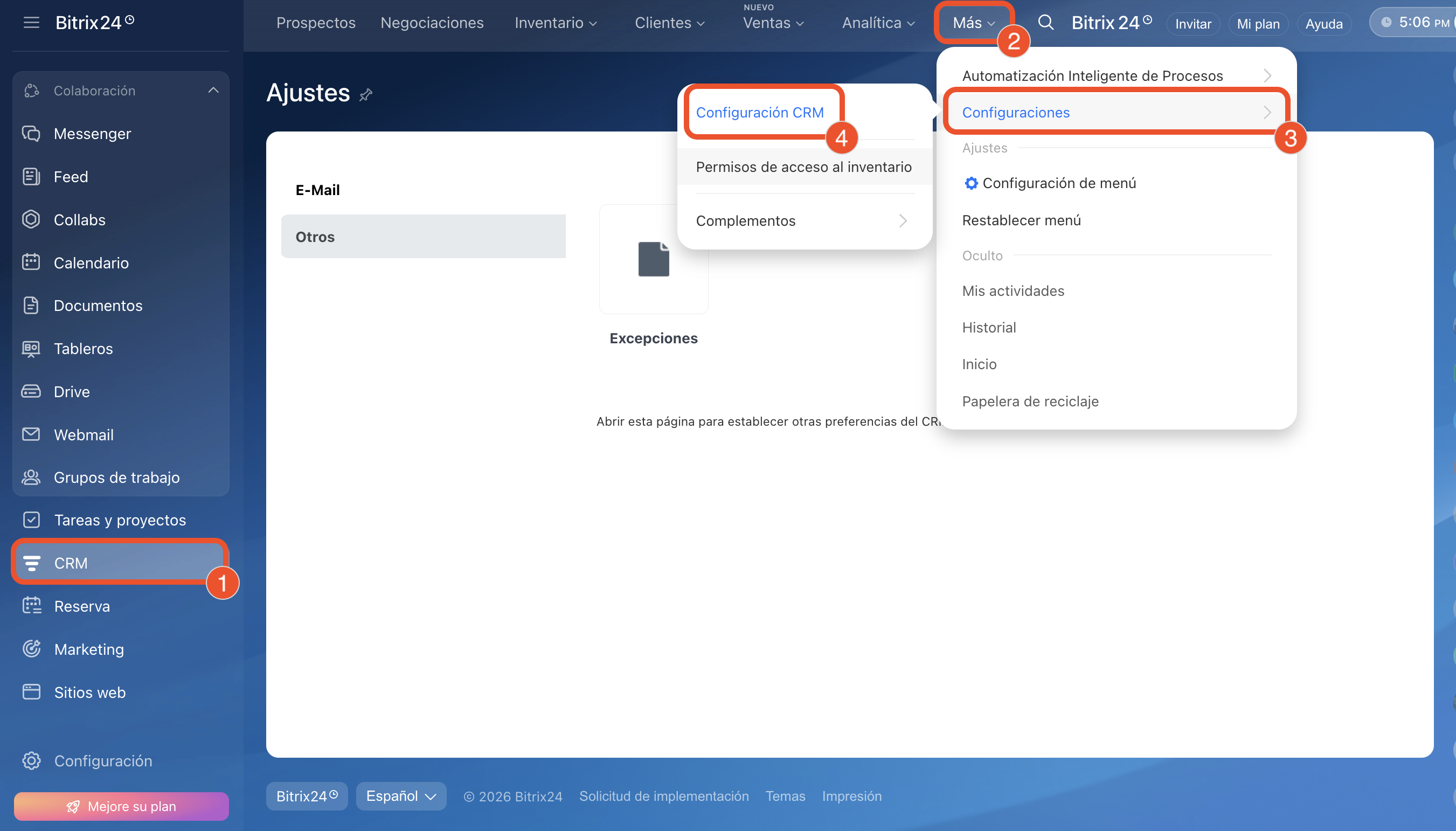
Task: Open the Temas footer link
Action: click(x=785, y=795)
